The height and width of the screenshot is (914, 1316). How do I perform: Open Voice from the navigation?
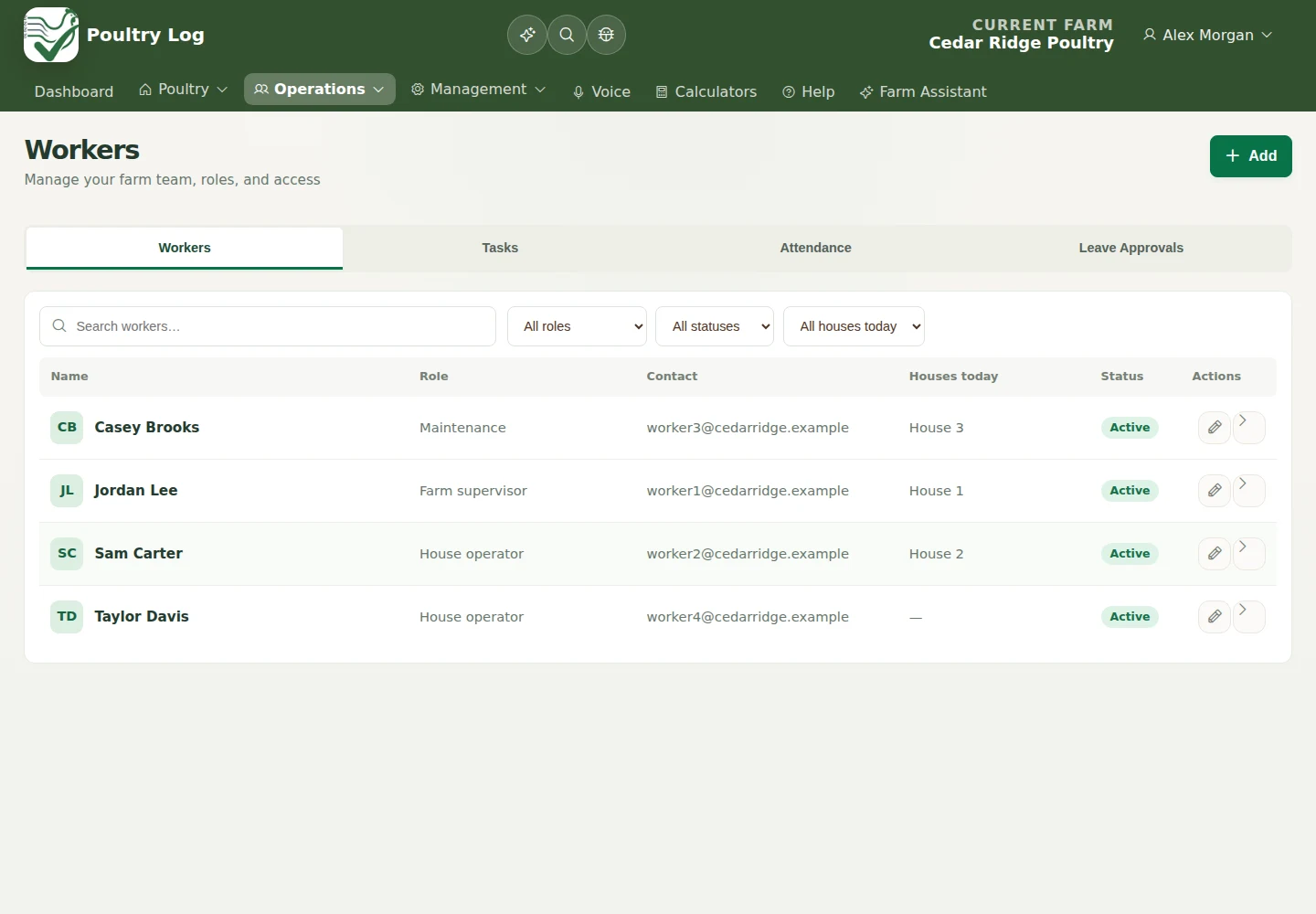coord(601,91)
